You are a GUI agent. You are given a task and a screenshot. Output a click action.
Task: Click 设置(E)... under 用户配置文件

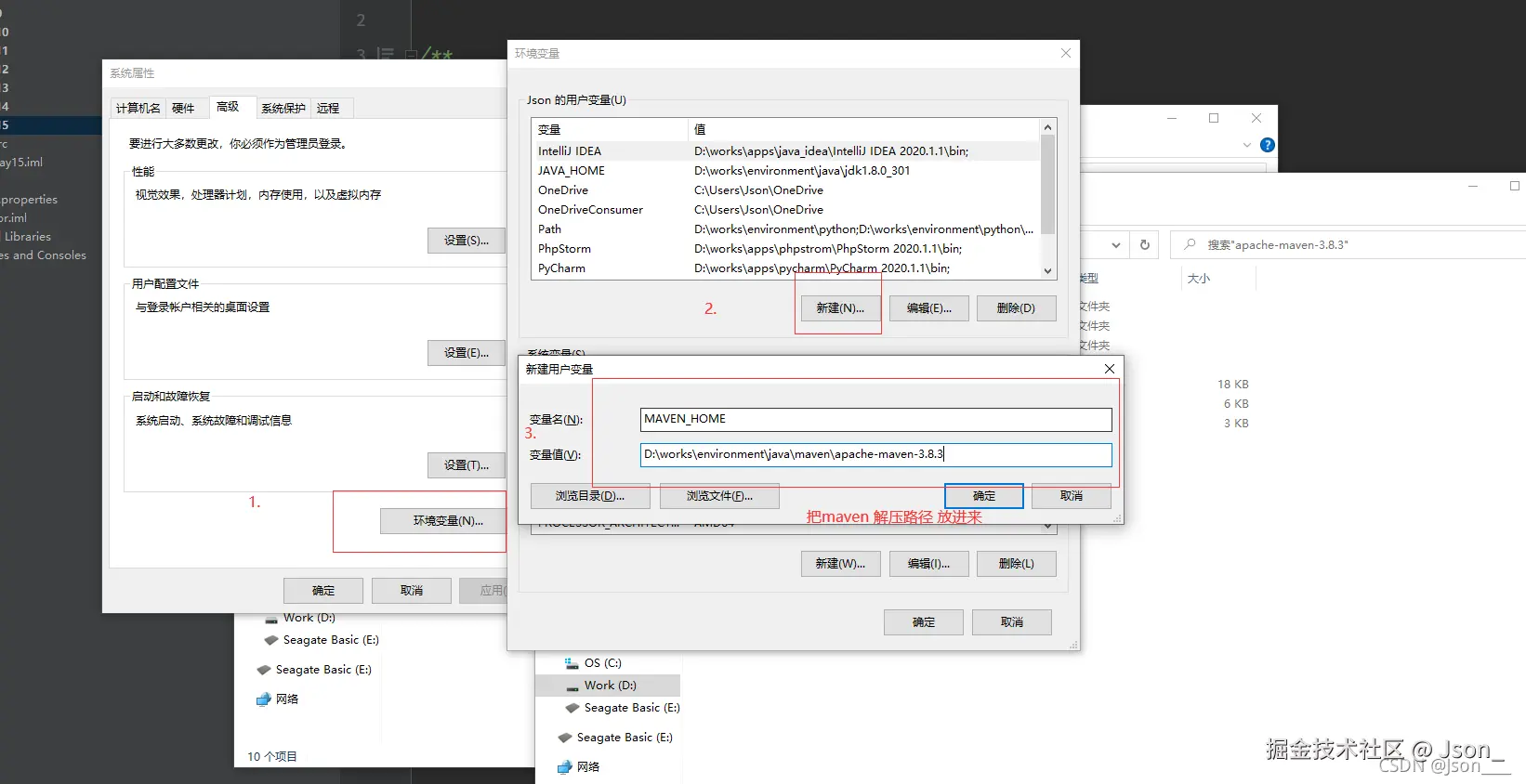coord(467,353)
